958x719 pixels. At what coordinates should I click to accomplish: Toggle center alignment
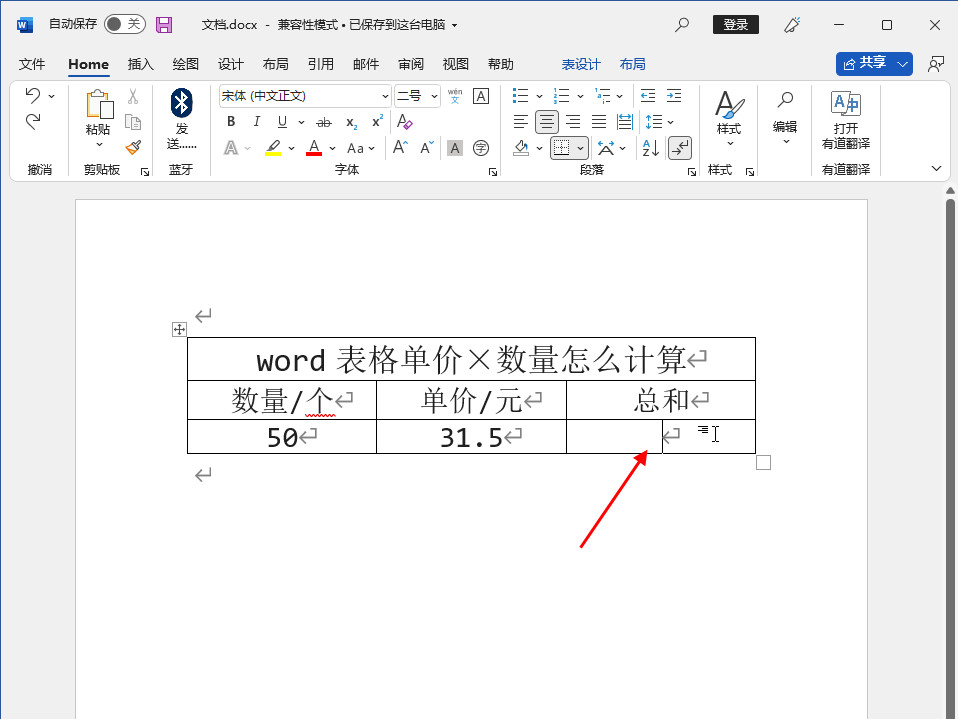coord(547,122)
